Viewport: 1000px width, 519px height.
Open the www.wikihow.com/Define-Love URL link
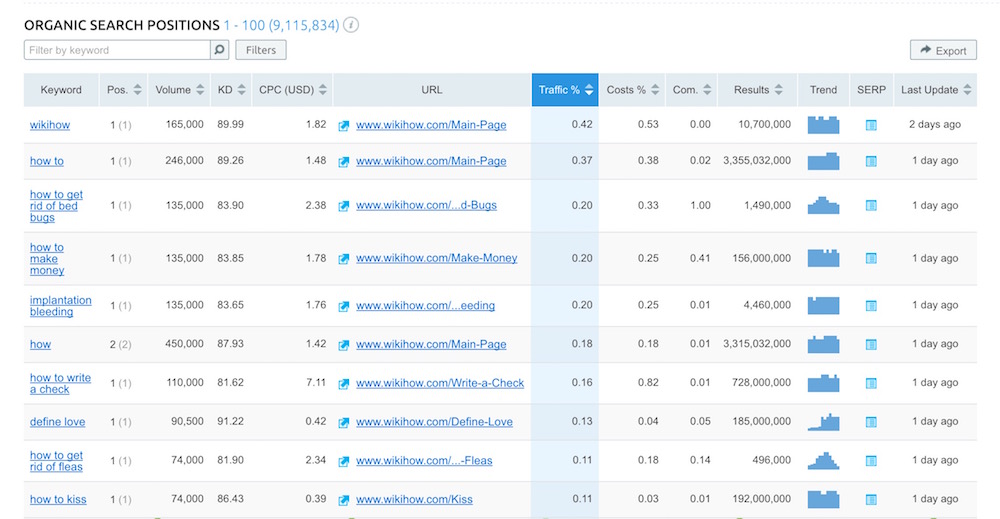(434, 422)
